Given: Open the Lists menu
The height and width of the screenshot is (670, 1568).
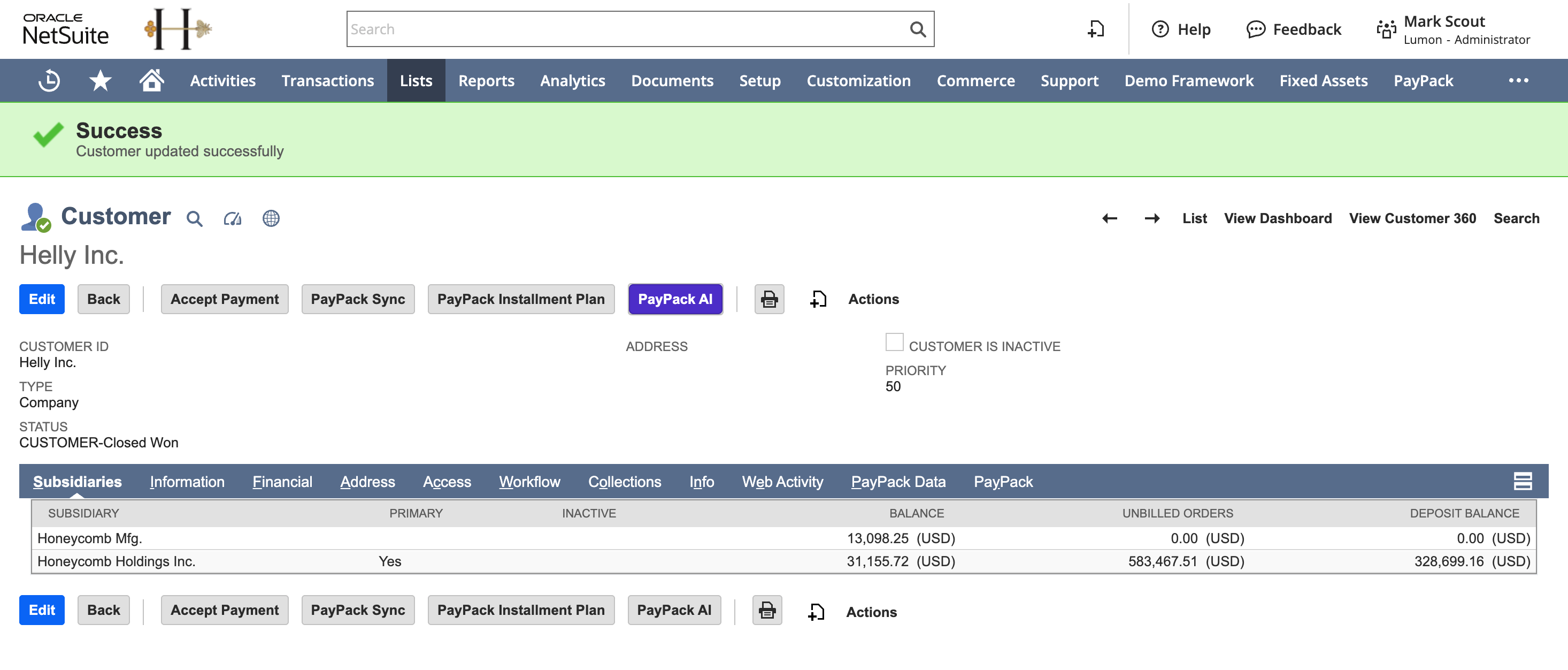Looking at the screenshot, I should pyautogui.click(x=416, y=80).
